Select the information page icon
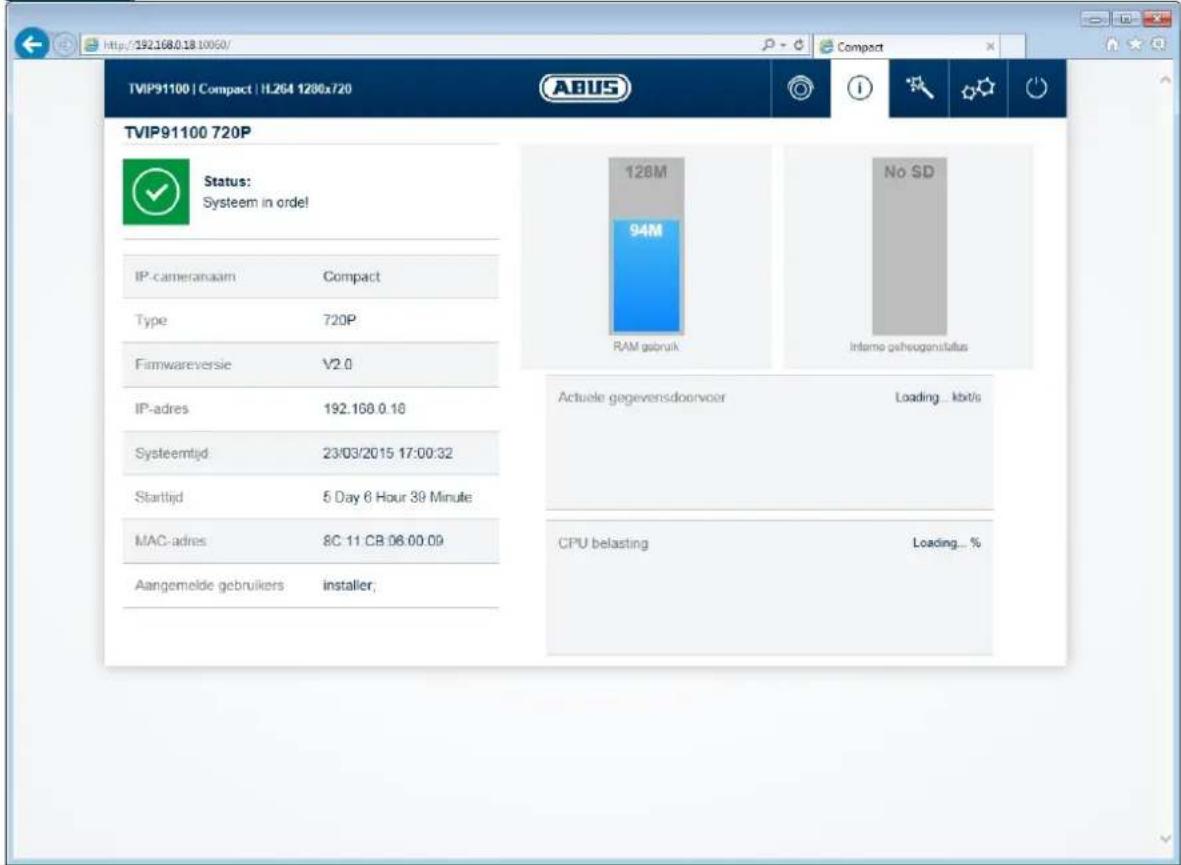1181x865 pixels. tap(860, 89)
